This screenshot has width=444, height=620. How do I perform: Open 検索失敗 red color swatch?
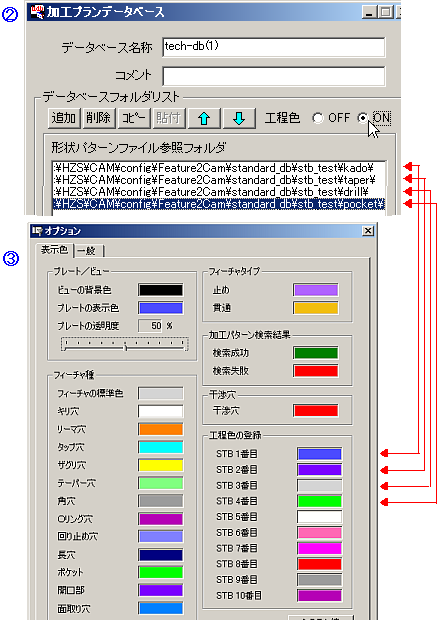click(316, 371)
